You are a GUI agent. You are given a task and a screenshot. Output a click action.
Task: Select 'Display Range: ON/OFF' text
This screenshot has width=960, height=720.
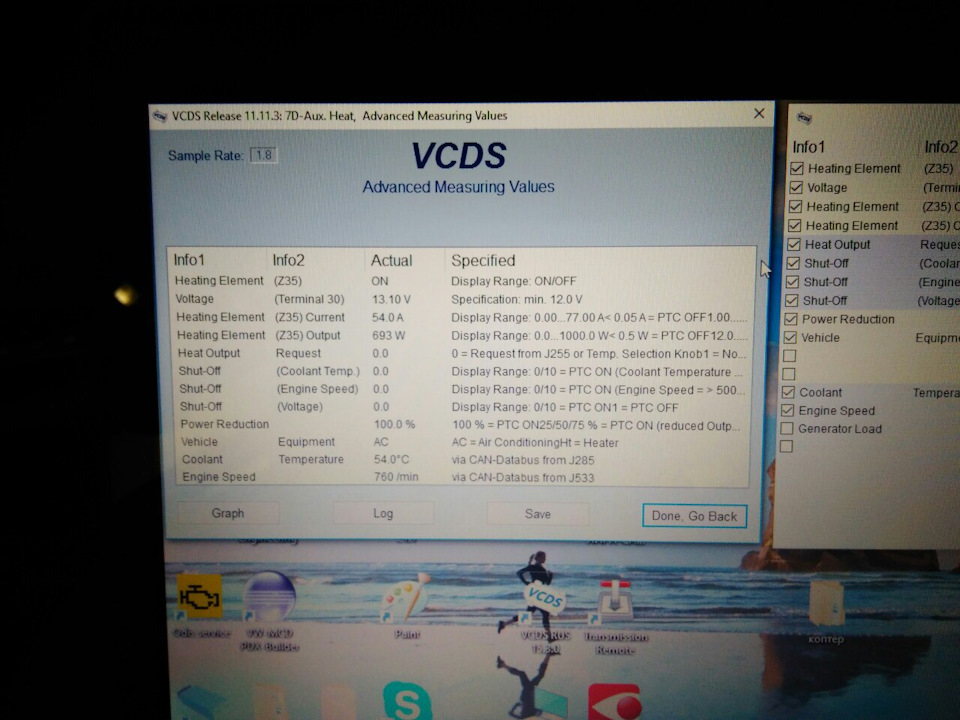514,281
